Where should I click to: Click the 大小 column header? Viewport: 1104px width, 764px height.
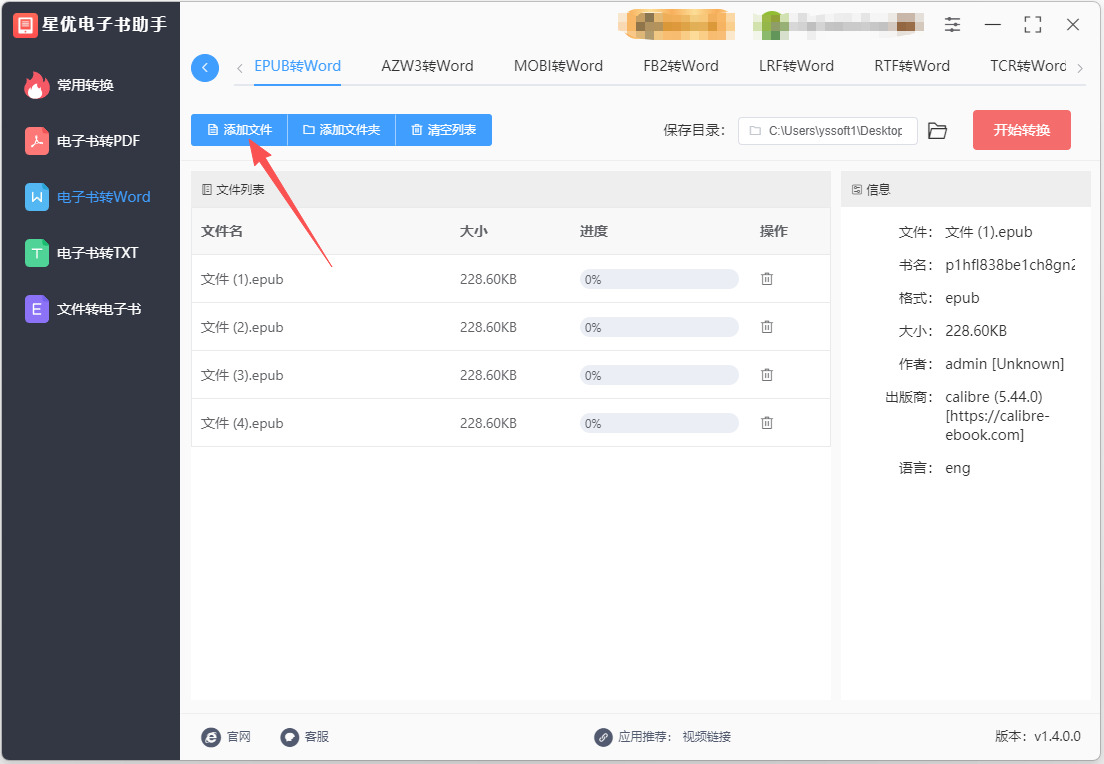(x=474, y=232)
